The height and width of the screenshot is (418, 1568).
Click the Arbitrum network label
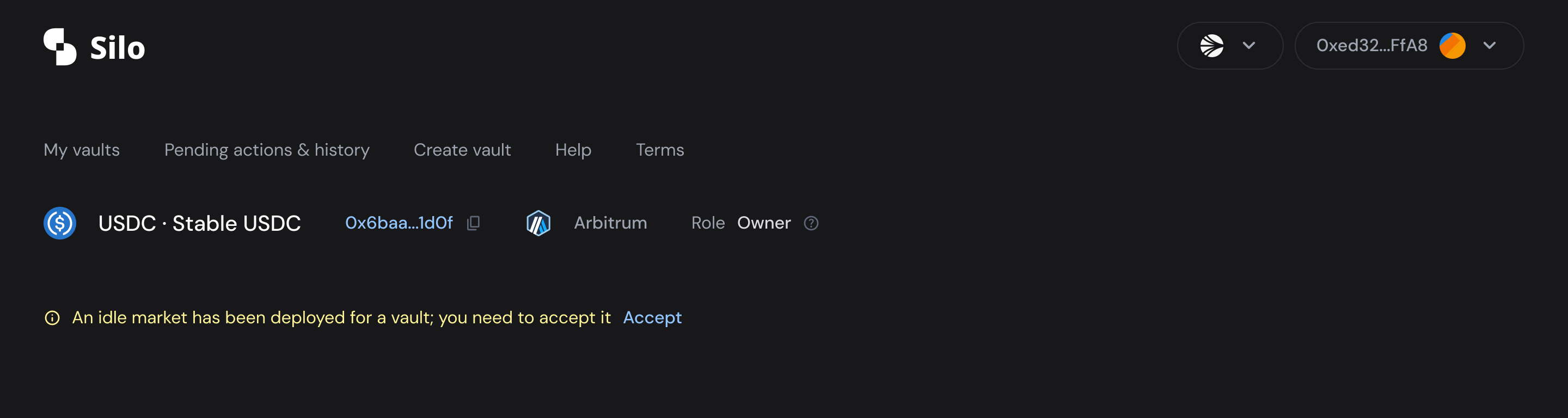pos(609,223)
